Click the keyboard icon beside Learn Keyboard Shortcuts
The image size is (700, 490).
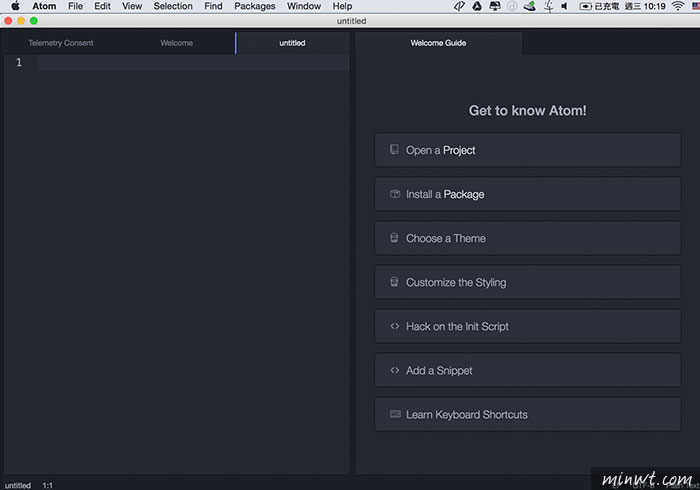pyautogui.click(x=395, y=414)
